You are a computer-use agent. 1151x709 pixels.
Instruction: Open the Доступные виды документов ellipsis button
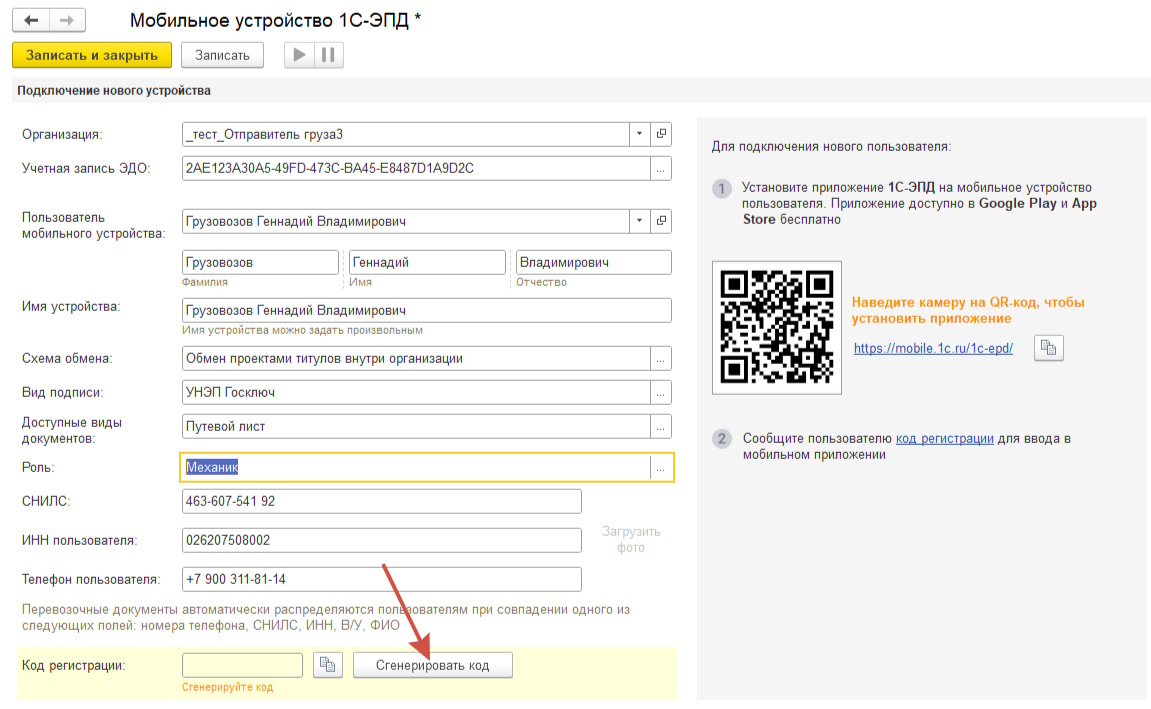click(661, 426)
